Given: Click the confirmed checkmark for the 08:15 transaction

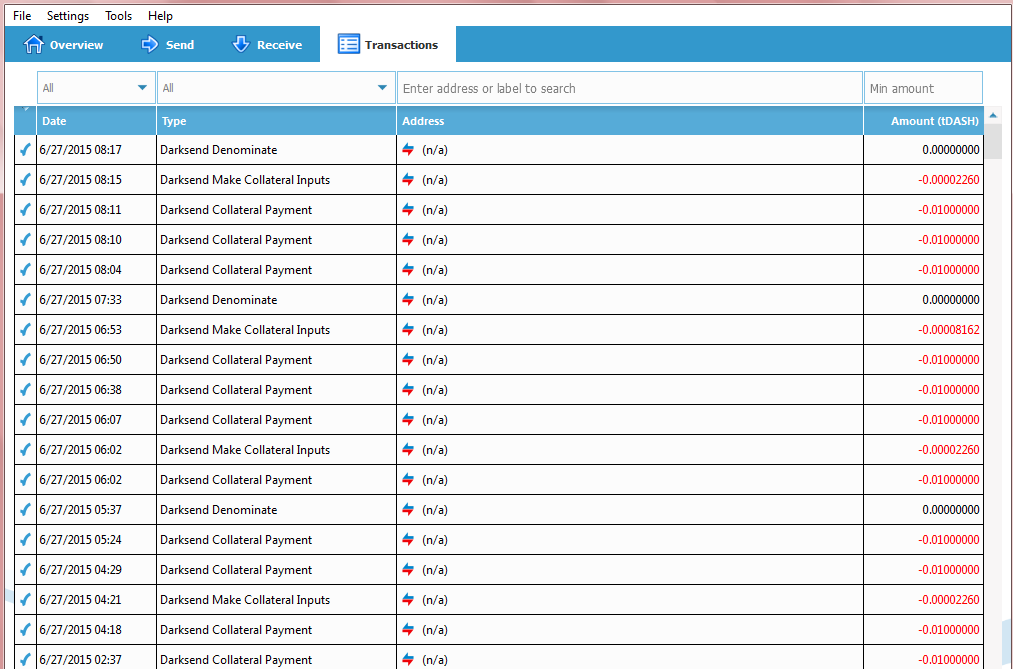Looking at the screenshot, I should [x=25, y=180].
